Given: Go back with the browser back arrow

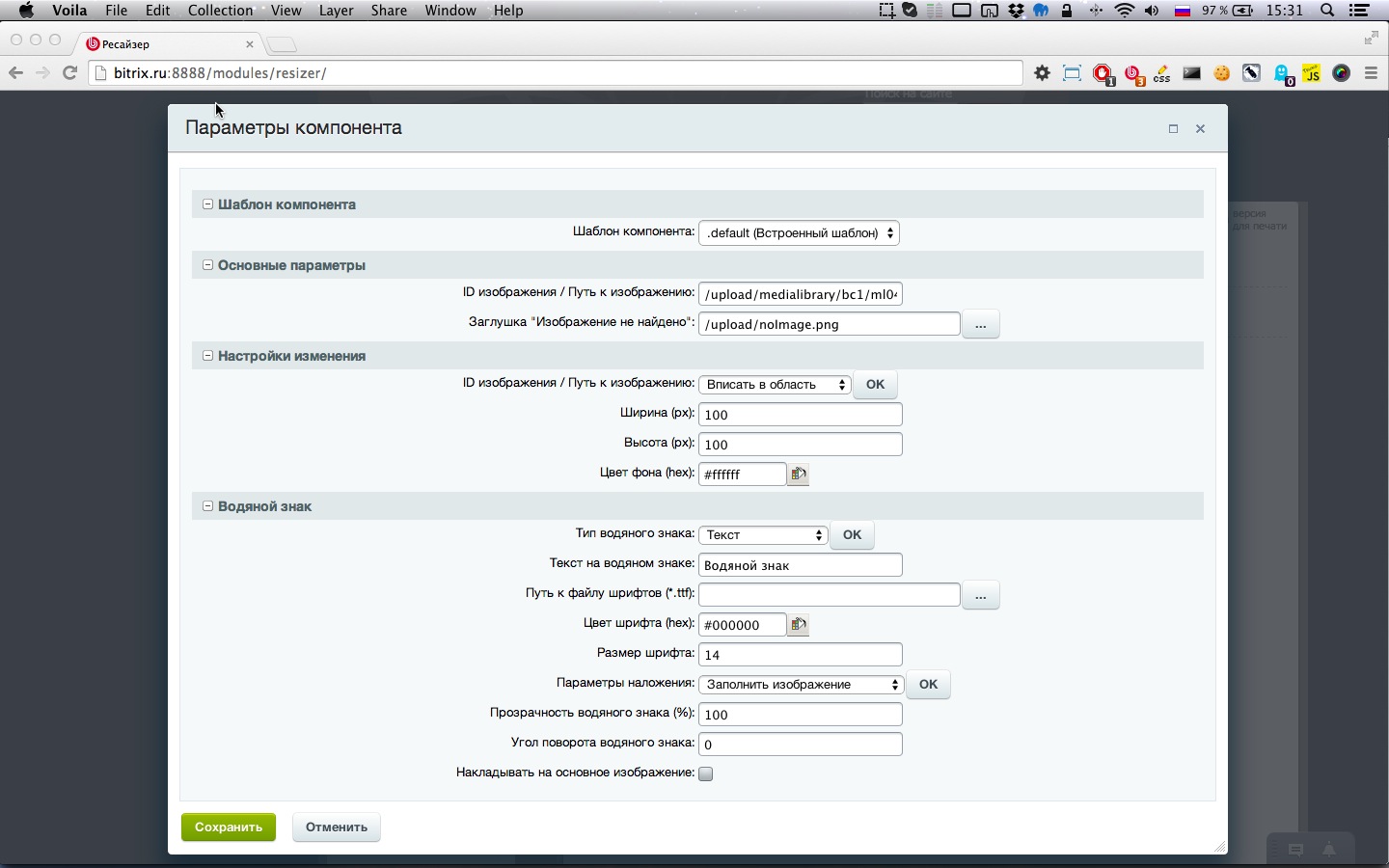Looking at the screenshot, I should pyautogui.click(x=15, y=72).
